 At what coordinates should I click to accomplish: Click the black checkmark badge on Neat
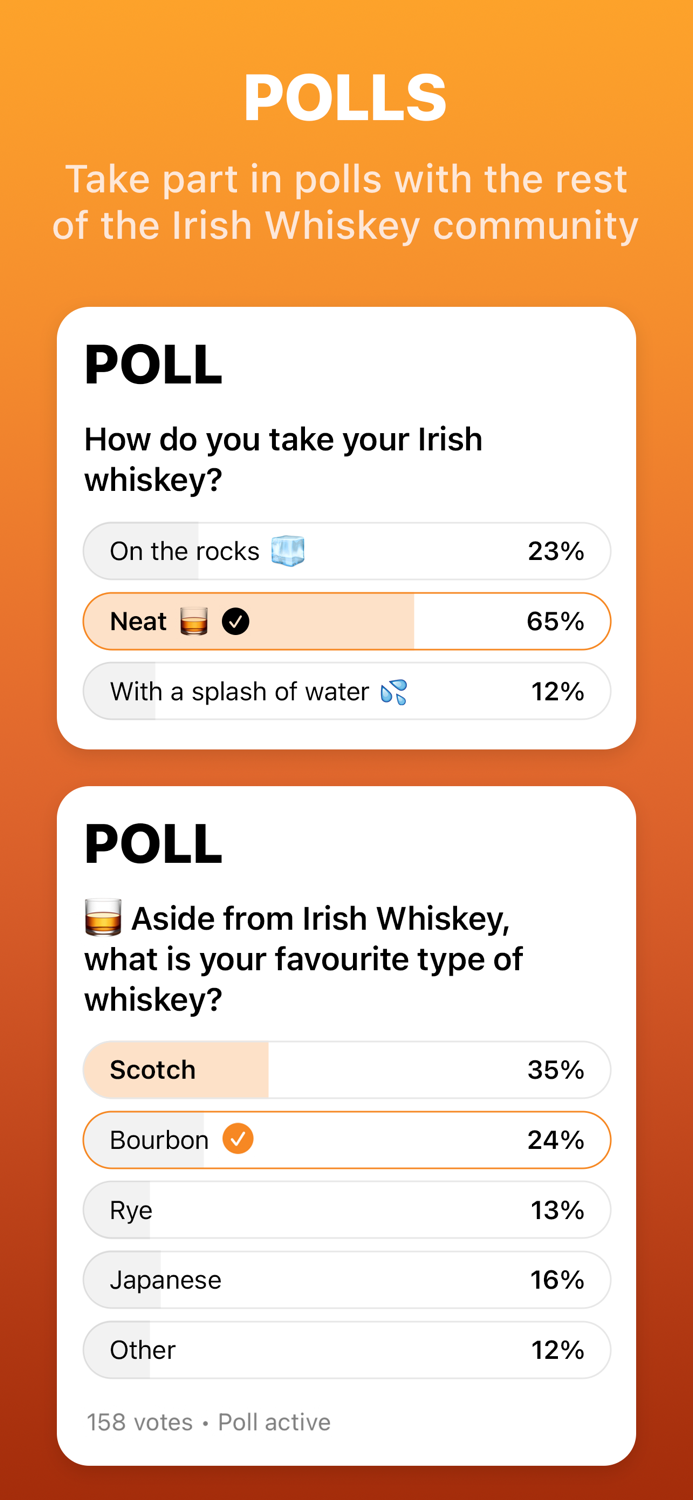[234, 621]
